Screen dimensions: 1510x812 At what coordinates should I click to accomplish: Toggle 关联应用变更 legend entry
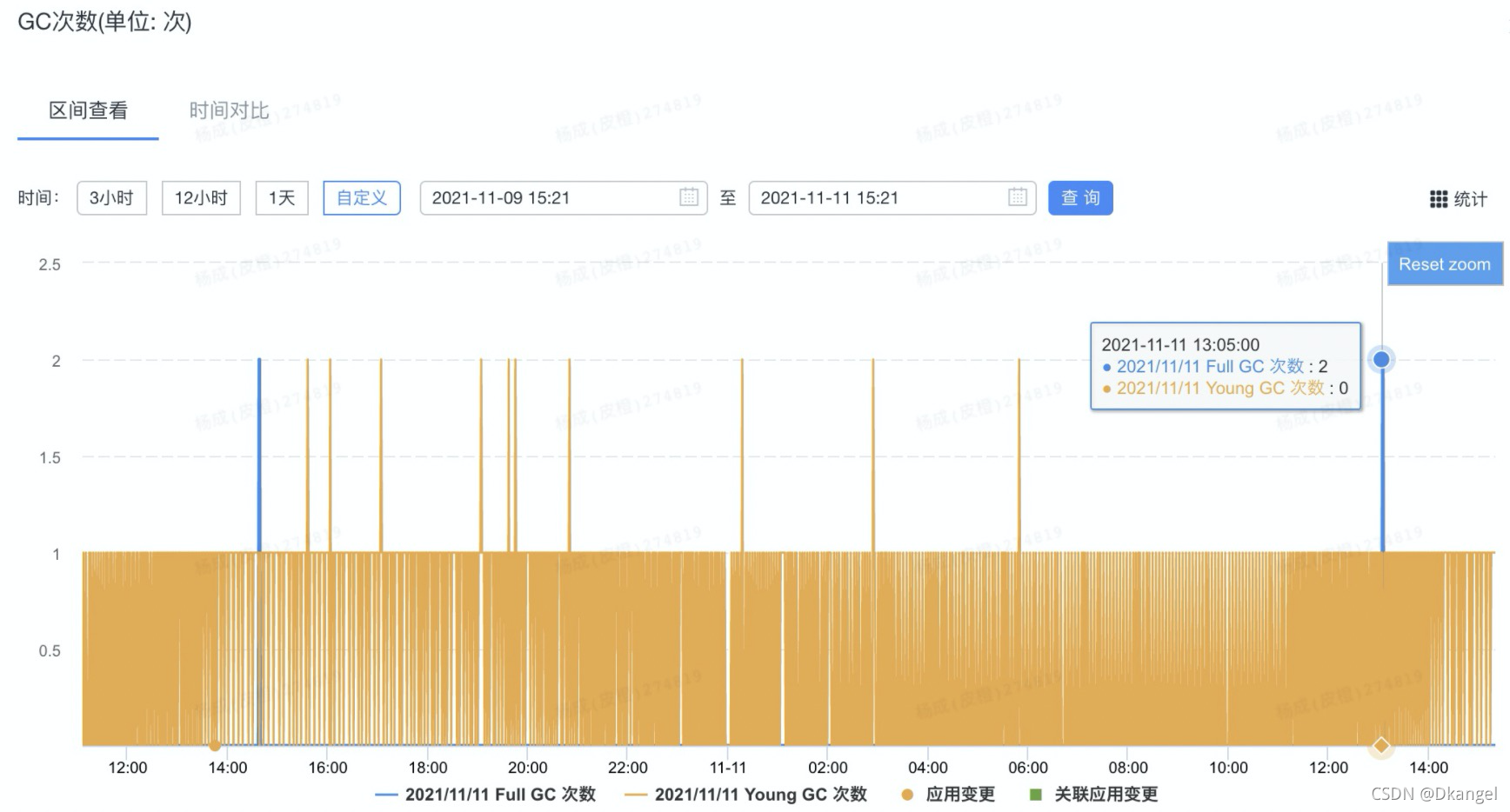1094,795
